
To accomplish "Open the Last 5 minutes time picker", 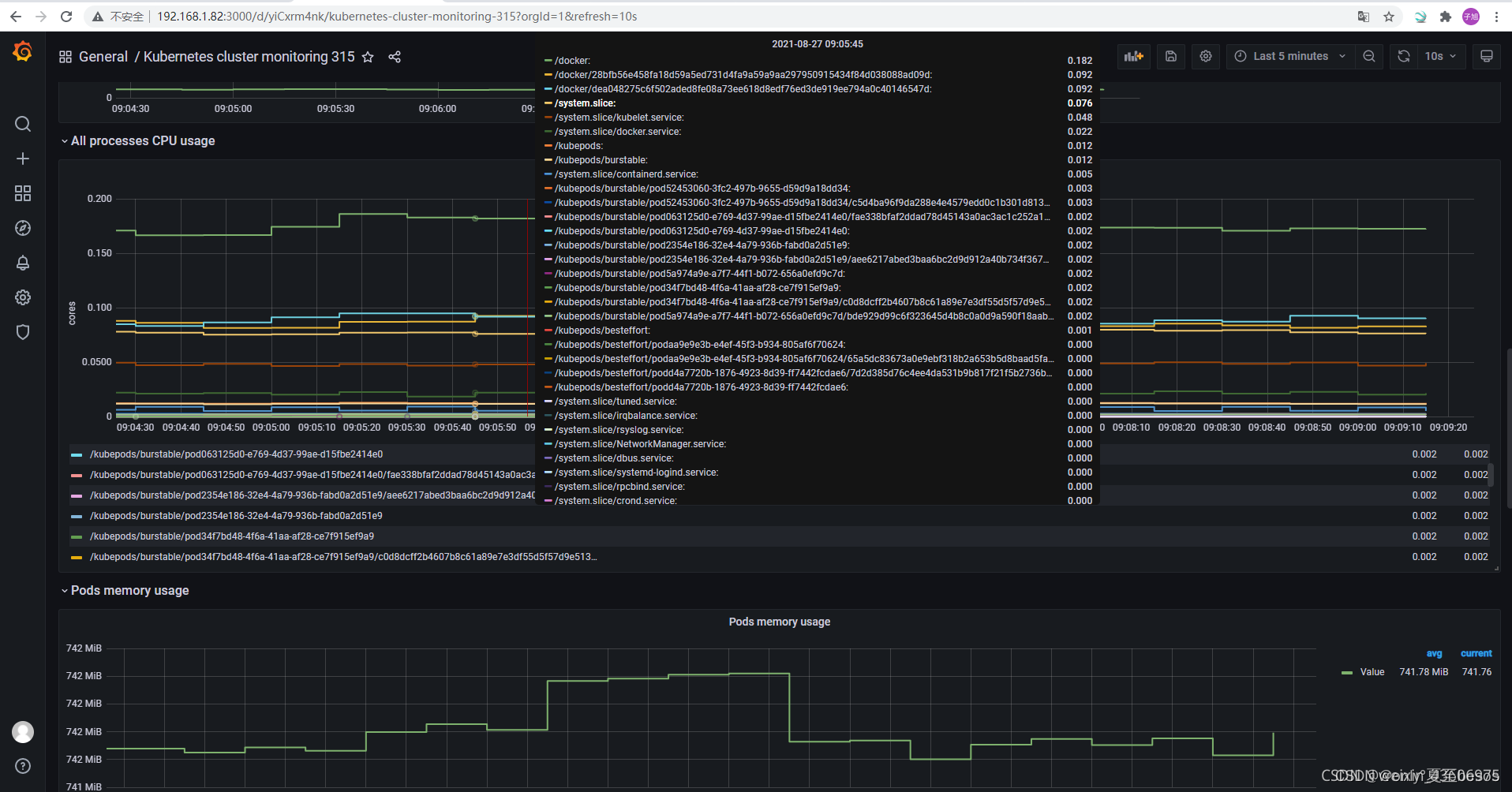I will click(x=1290, y=56).
